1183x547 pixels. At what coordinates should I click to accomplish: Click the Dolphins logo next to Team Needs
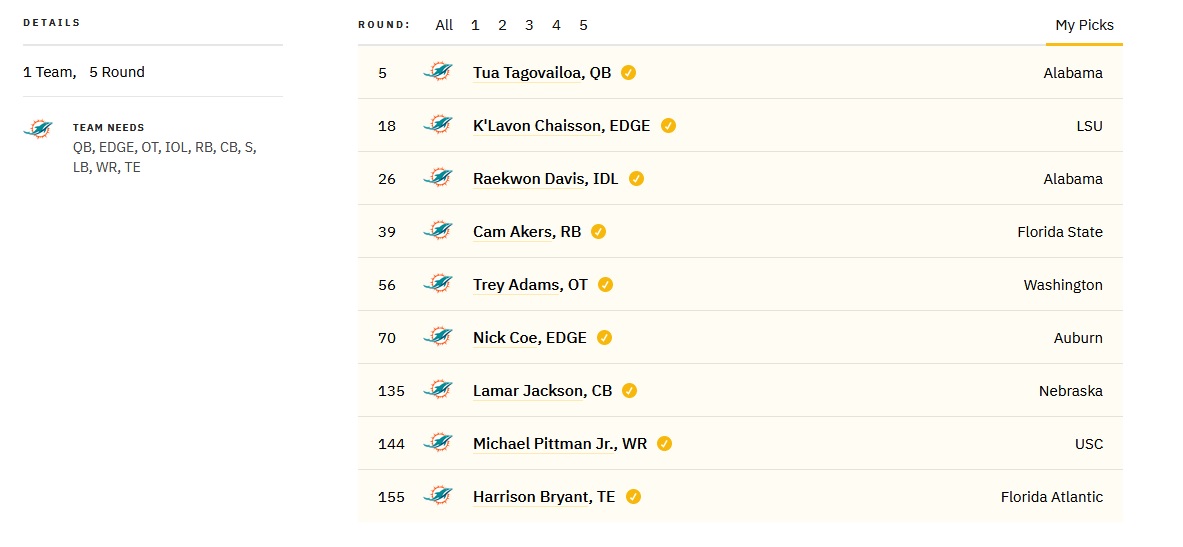click(38, 129)
